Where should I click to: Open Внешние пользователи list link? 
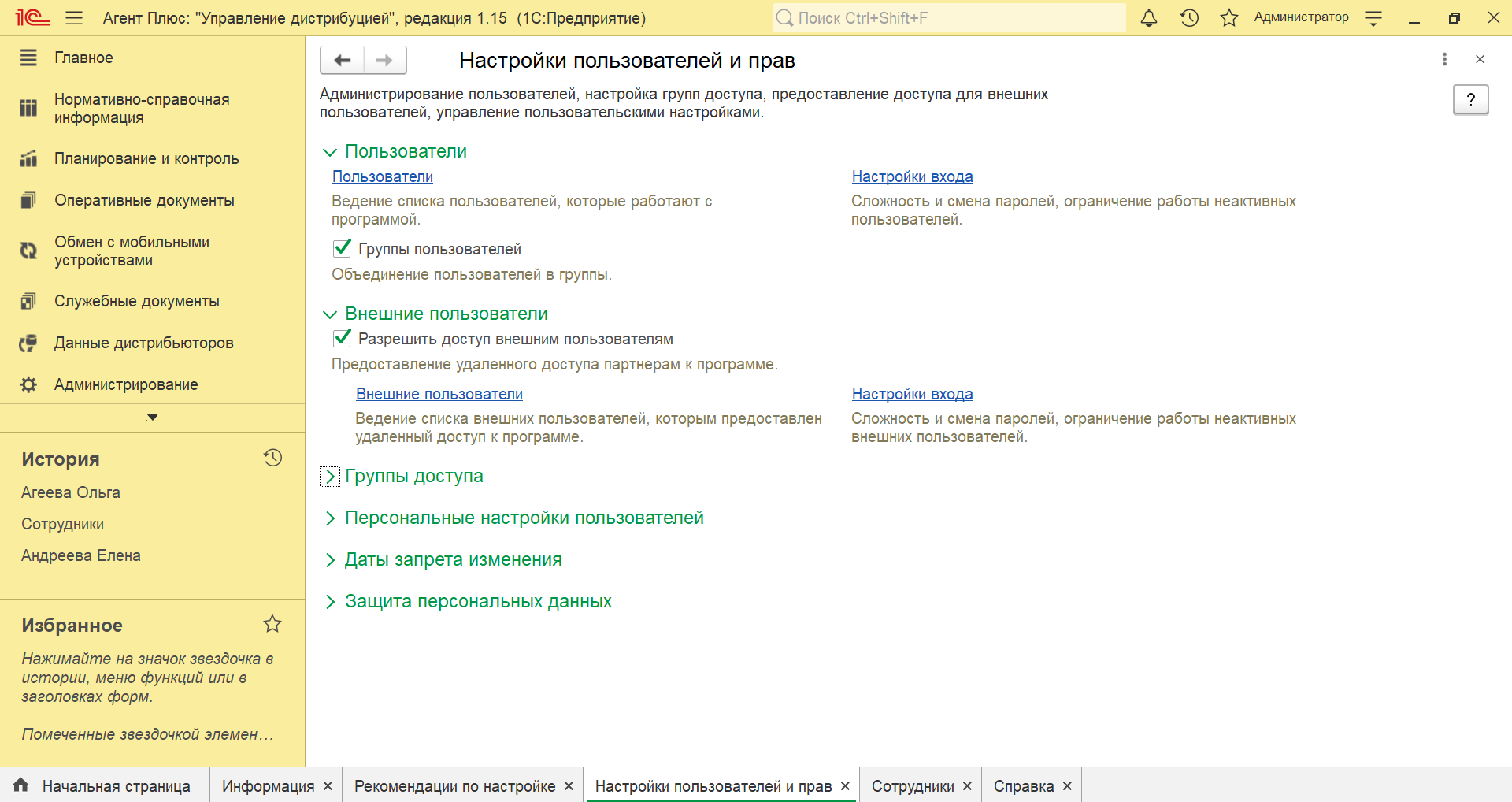coord(439,394)
